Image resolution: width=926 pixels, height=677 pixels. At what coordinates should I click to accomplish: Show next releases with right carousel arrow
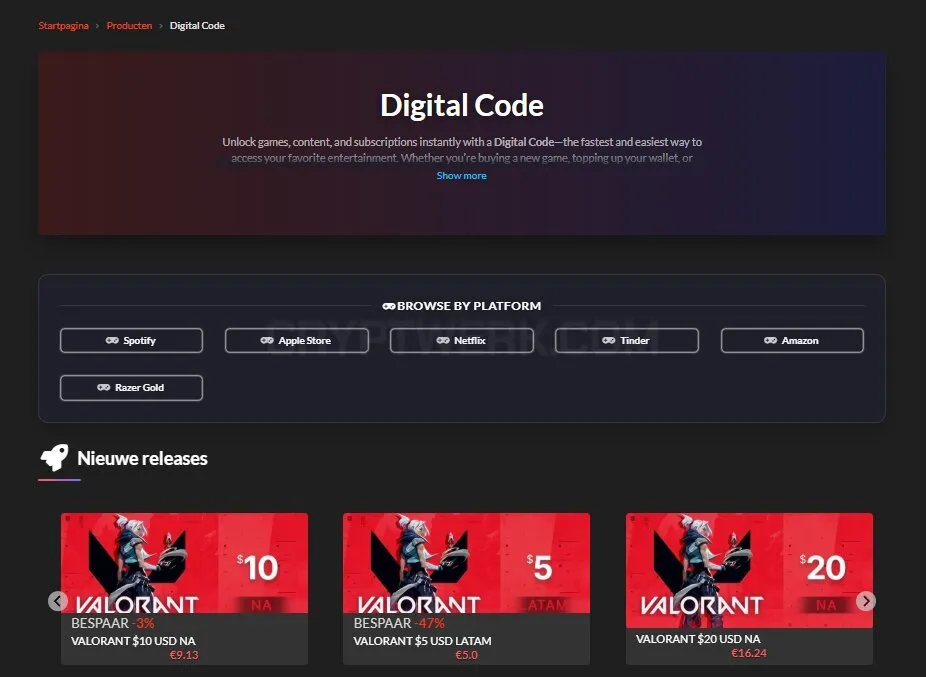coord(866,601)
